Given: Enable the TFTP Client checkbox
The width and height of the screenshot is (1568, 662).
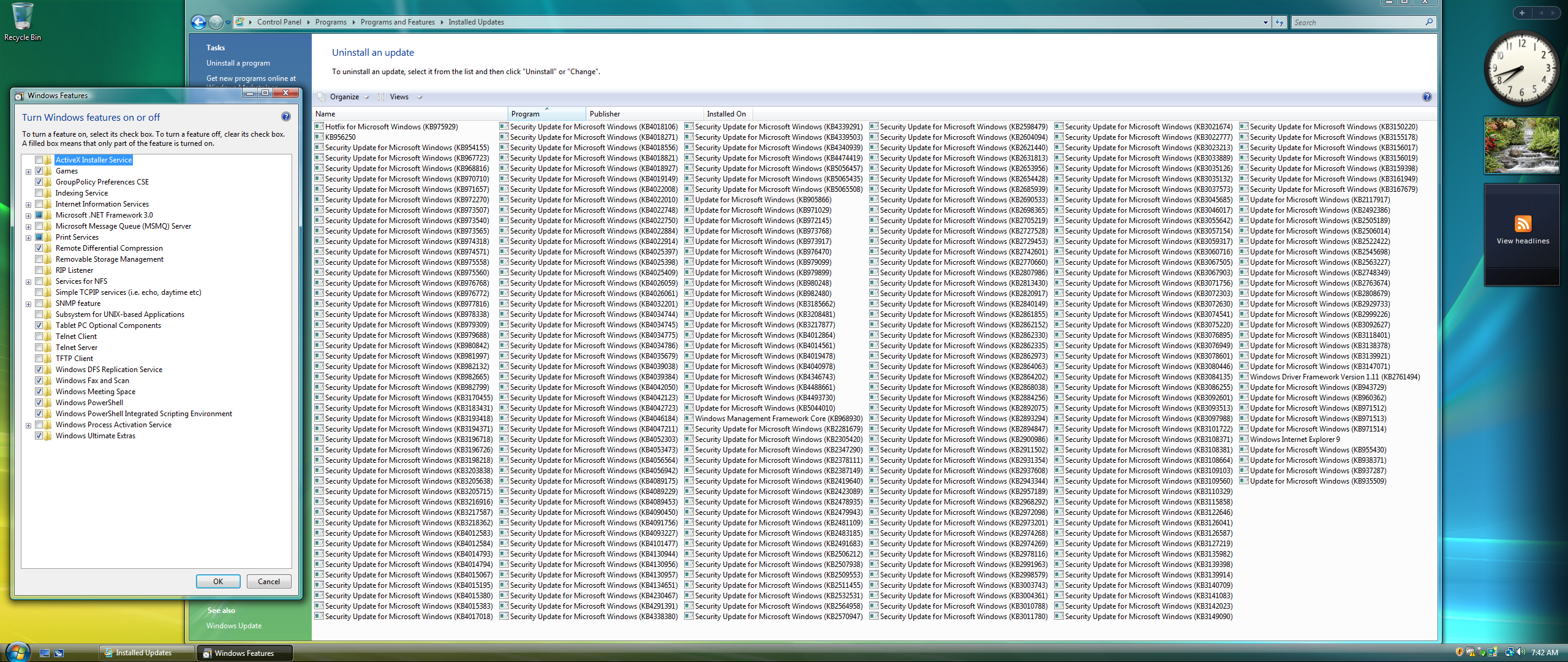Looking at the screenshot, I should point(39,359).
